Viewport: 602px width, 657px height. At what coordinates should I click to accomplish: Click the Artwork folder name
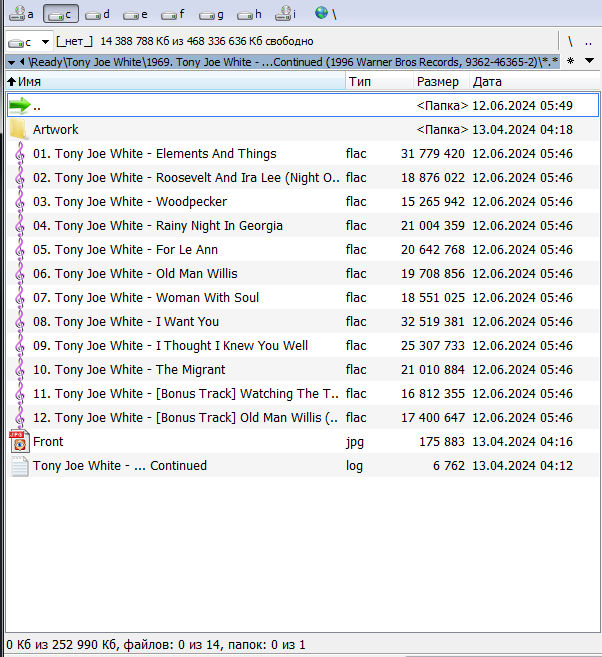[x=56, y=129]
